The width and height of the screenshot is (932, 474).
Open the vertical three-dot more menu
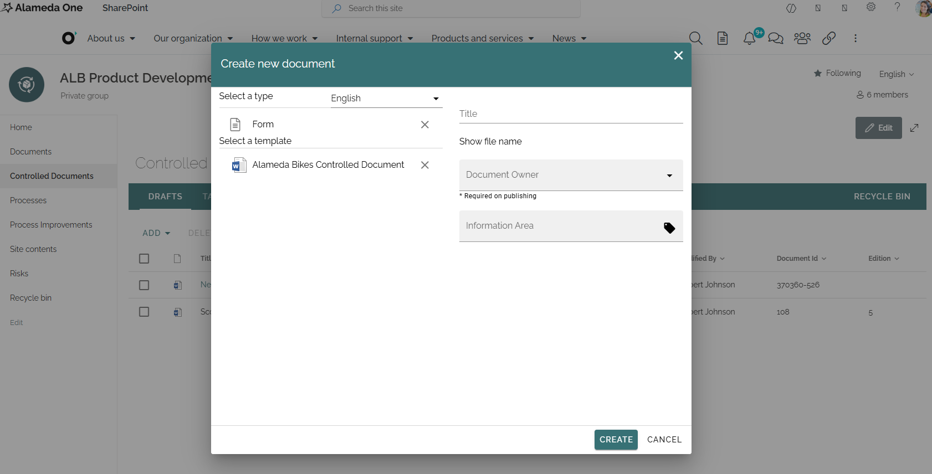coord(855,38)
